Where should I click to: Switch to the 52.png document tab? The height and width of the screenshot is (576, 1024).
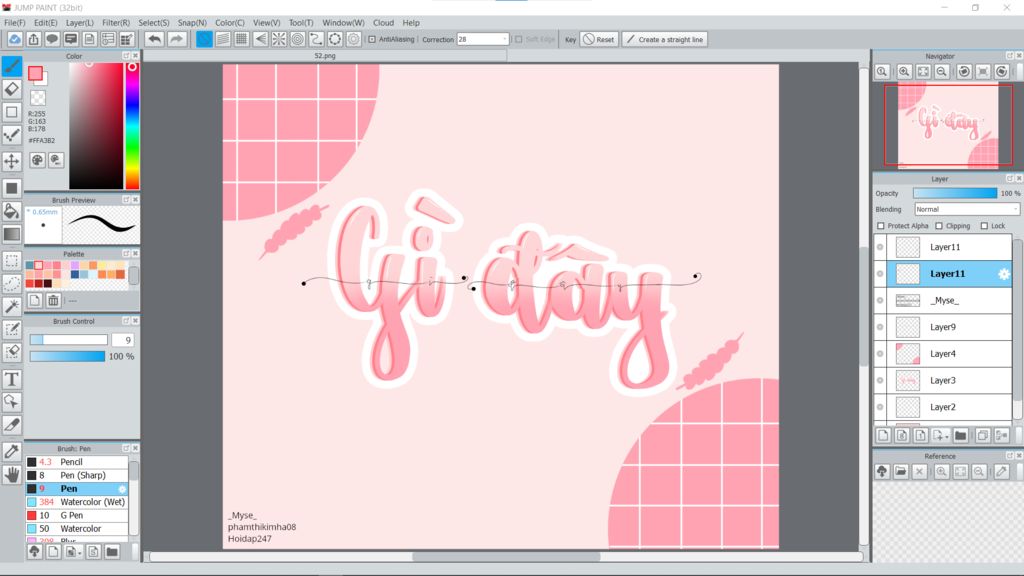point(325,56)
